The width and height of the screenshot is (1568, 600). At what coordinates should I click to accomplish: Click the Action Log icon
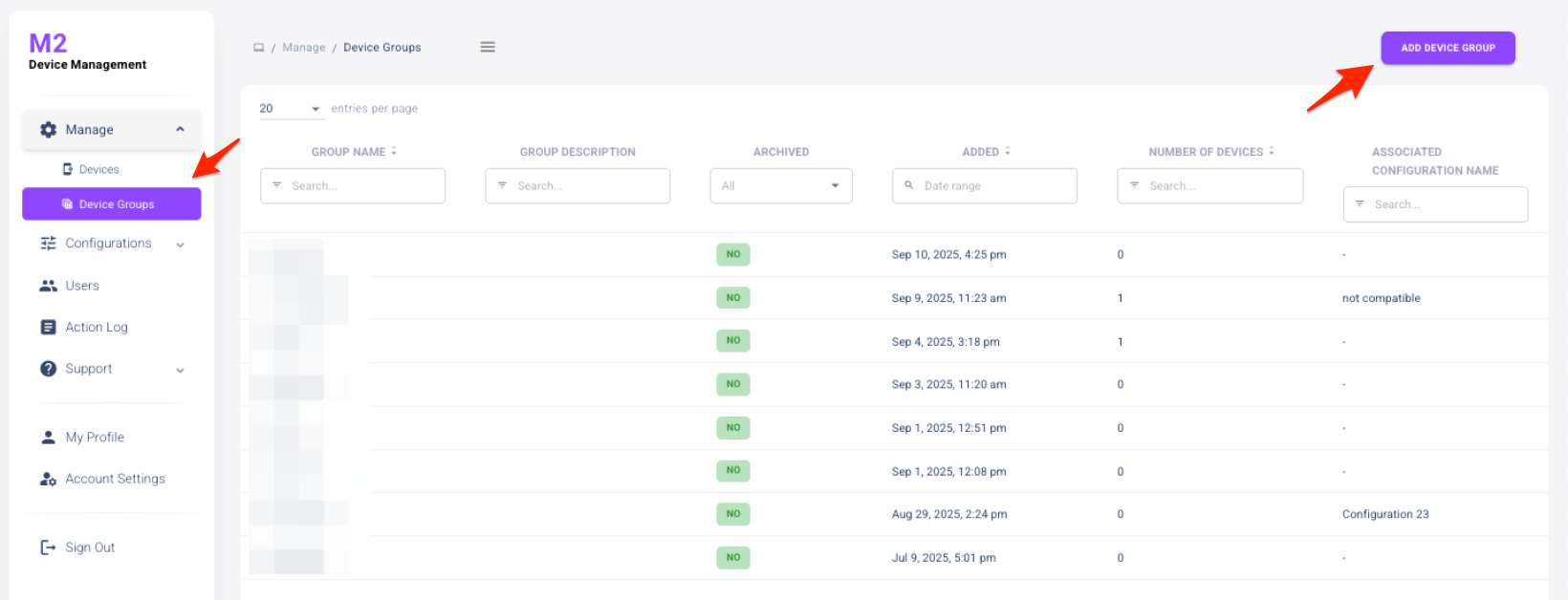(48, 327)
